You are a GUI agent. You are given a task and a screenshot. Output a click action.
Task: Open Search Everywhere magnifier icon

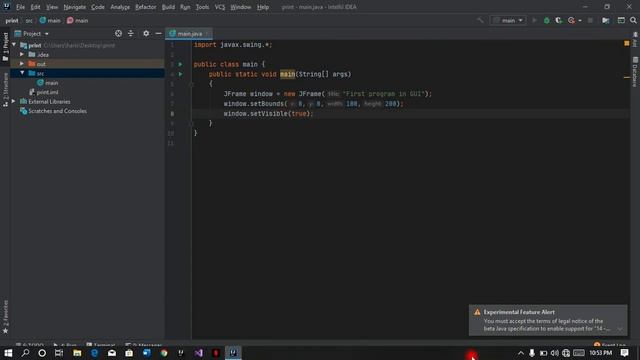pyautogui.click(x=633, y=20)
